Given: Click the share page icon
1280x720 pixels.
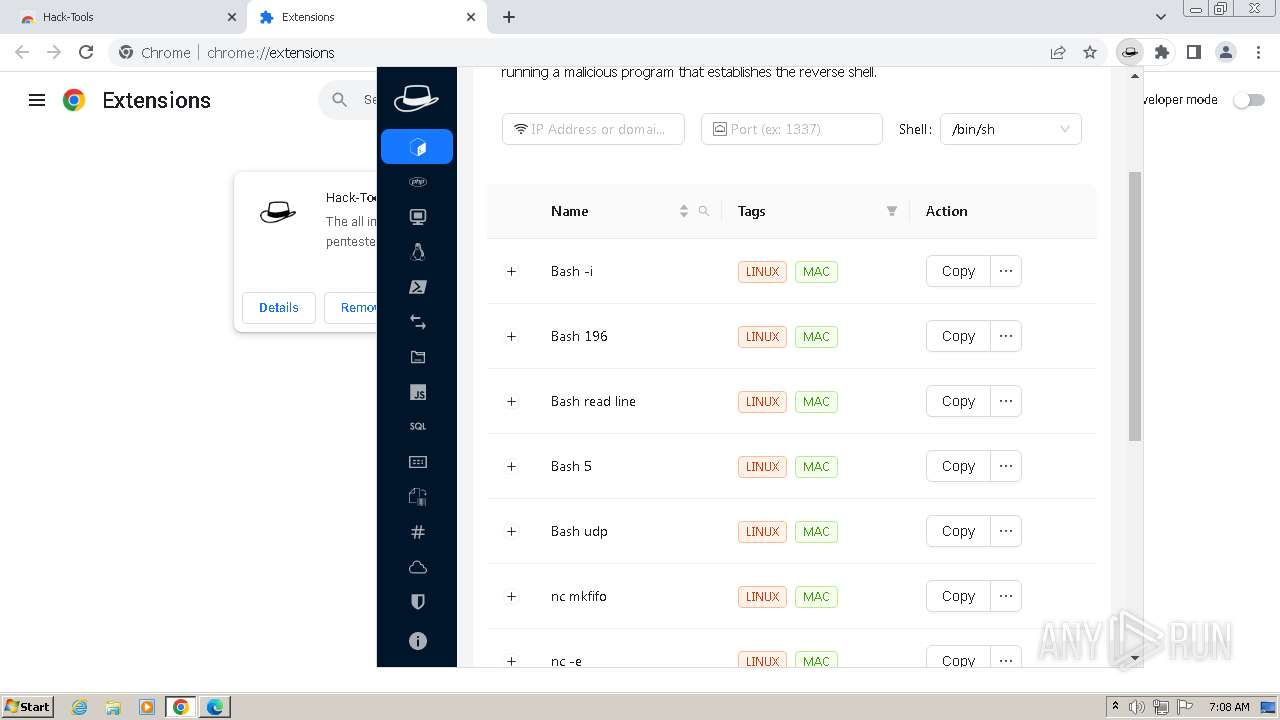Looking at the screenshot, I should click(x=1058, y=52).
